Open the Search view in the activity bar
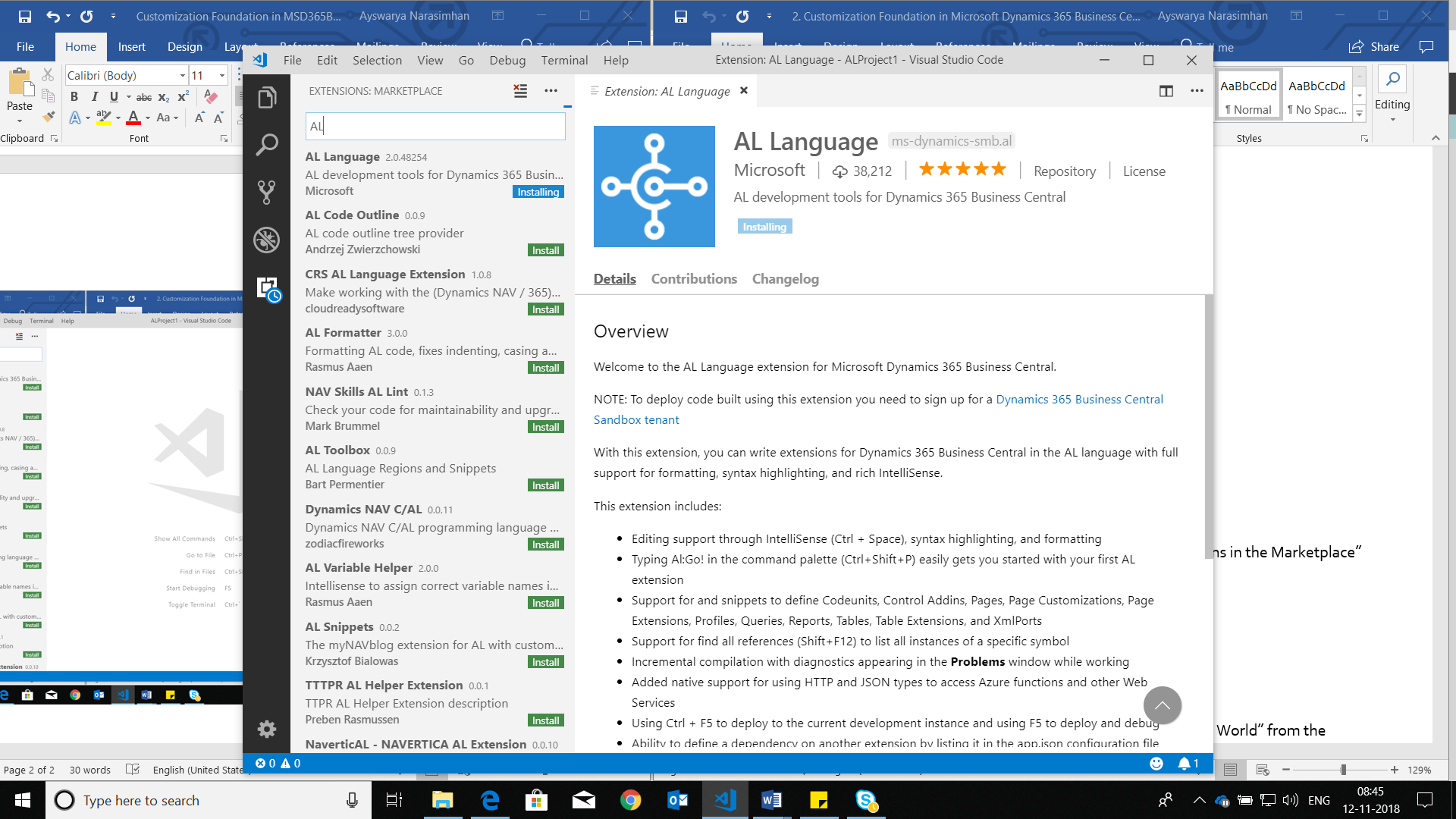Image resolution: width=1456 pixels, height=819 pixels. coord(267,144)
